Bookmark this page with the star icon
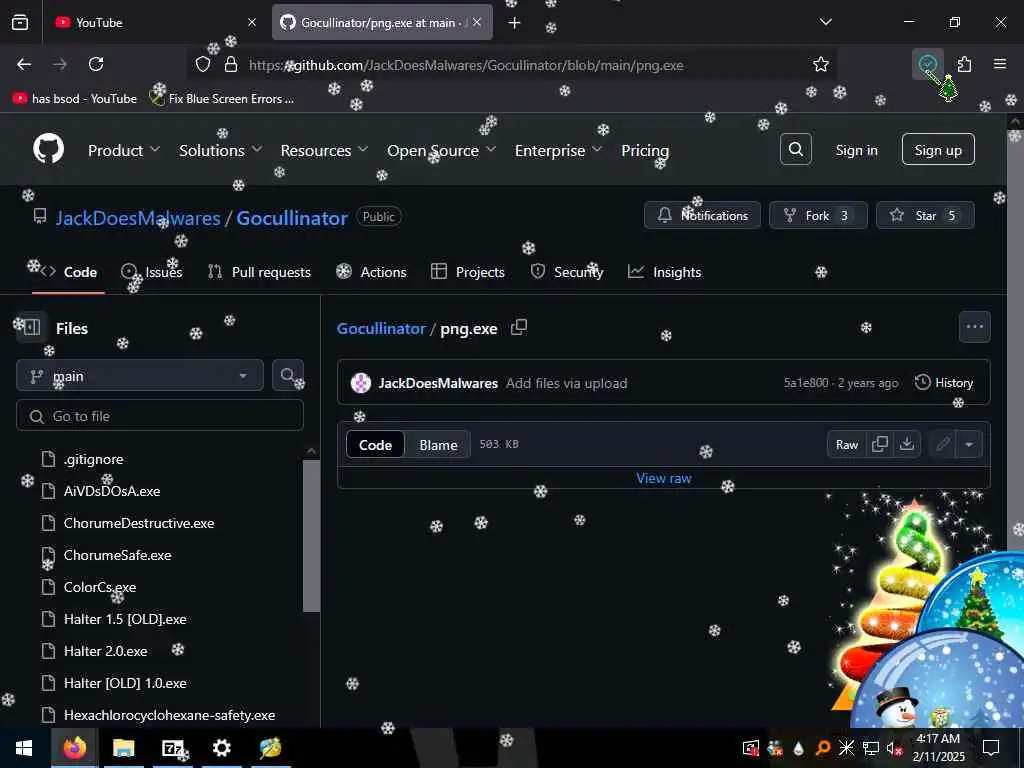The image size is (1024, 768). tap(820, 64)
